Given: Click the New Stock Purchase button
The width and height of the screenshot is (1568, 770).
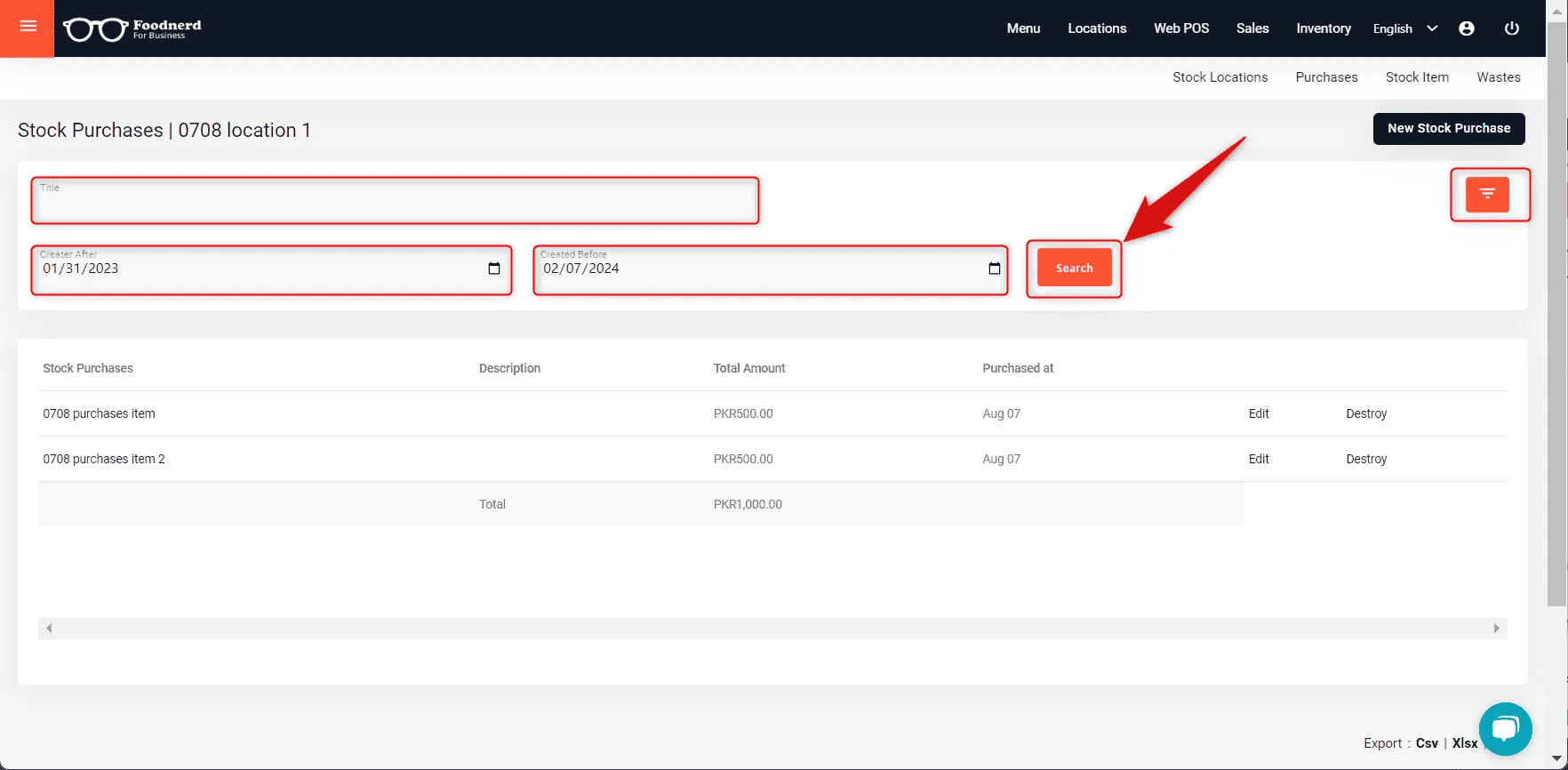Looking at the screenshot, I should pos(1449,128).
